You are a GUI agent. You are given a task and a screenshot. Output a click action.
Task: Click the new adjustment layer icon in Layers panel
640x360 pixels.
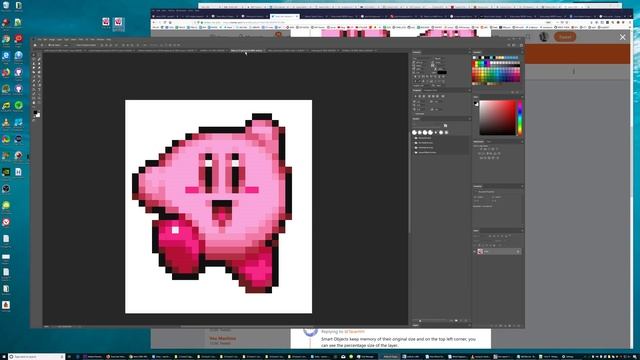pos(505,326)
